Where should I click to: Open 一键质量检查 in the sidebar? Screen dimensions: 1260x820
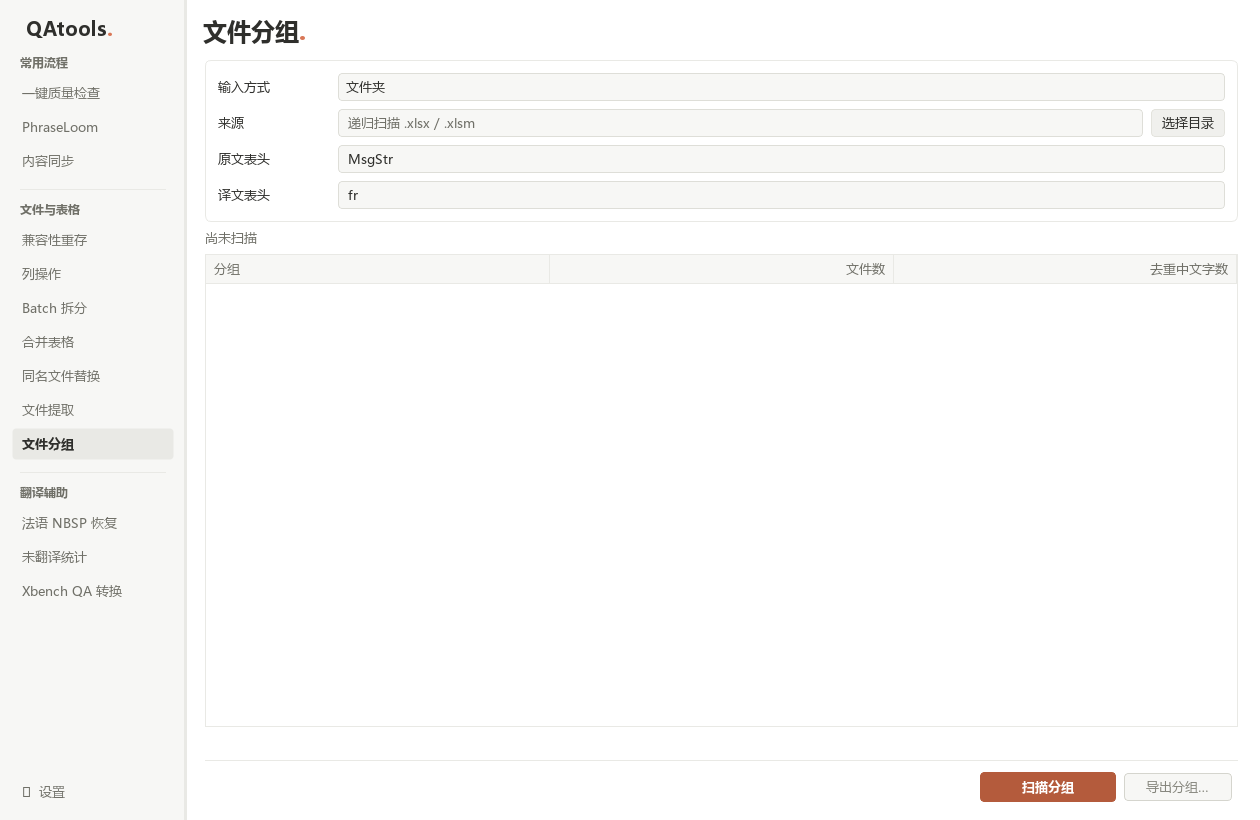coord(93,93)
